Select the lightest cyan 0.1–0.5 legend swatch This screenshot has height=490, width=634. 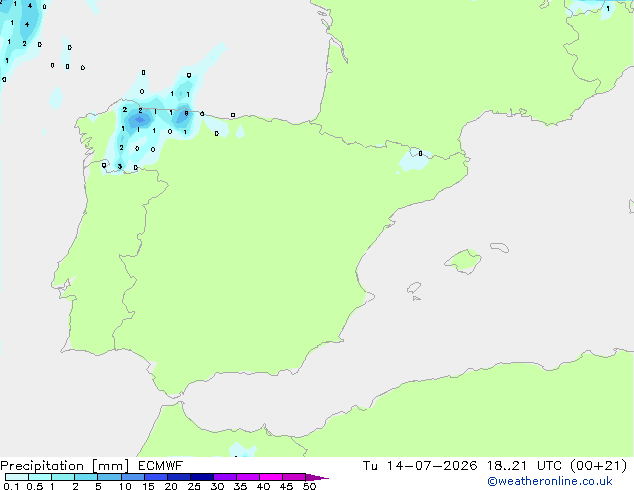[x=17, y=477]
